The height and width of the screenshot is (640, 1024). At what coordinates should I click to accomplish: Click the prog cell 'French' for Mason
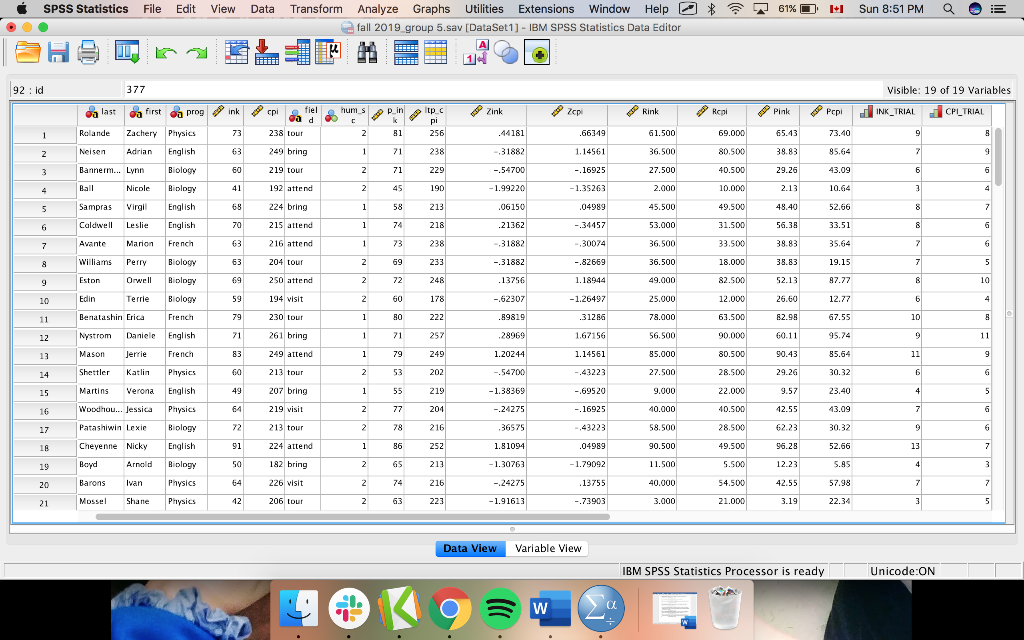point(187,354)
